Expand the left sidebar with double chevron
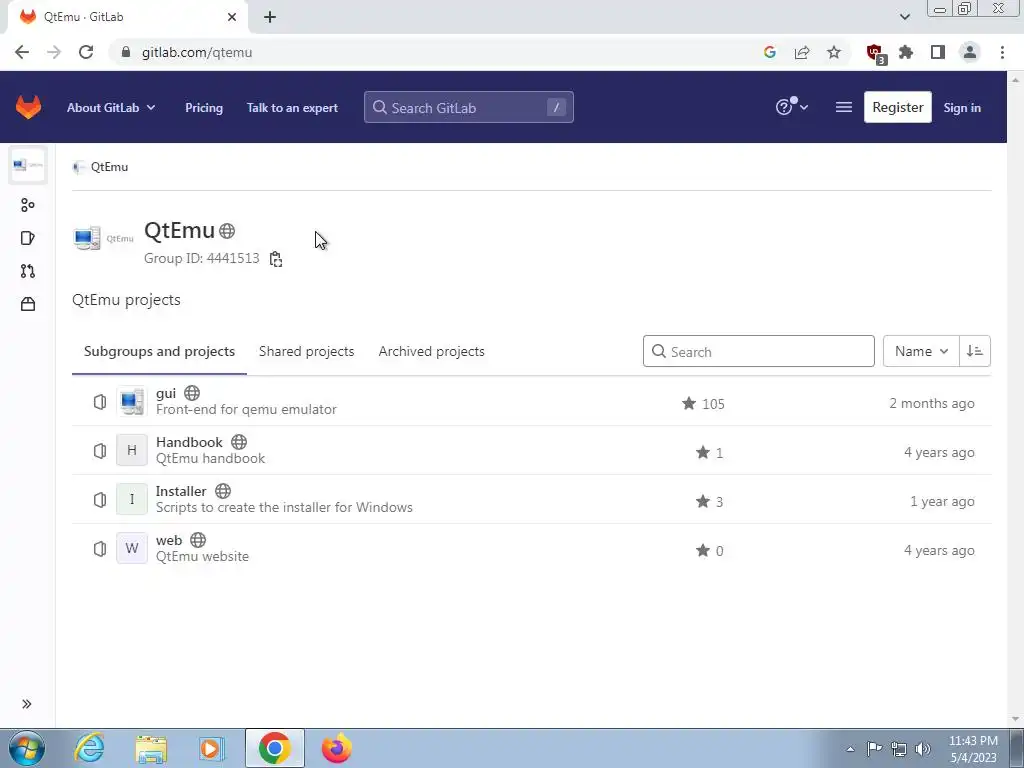Image resolution: width=1024 pixels, height=768 pixels. click(x=27, y=704)
